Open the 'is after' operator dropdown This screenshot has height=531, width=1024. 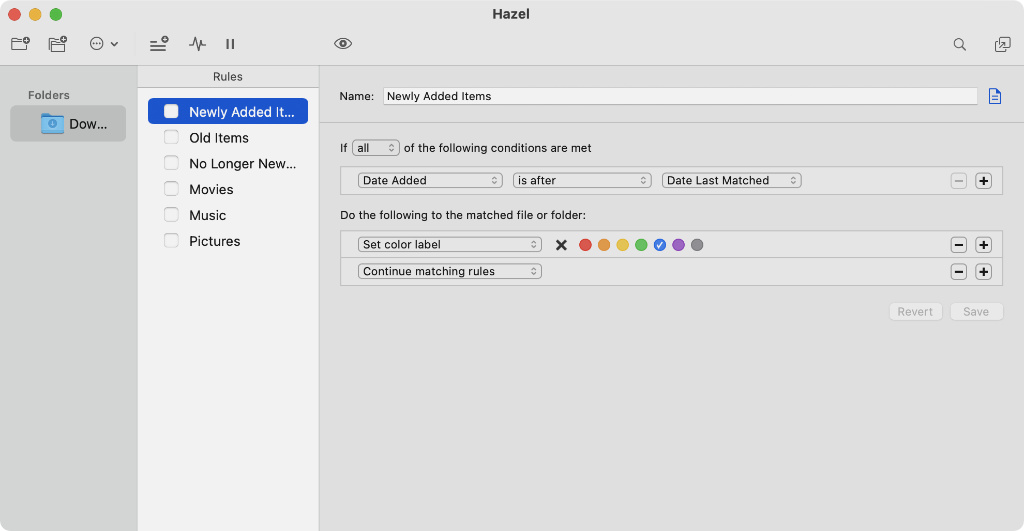point(582,181)
